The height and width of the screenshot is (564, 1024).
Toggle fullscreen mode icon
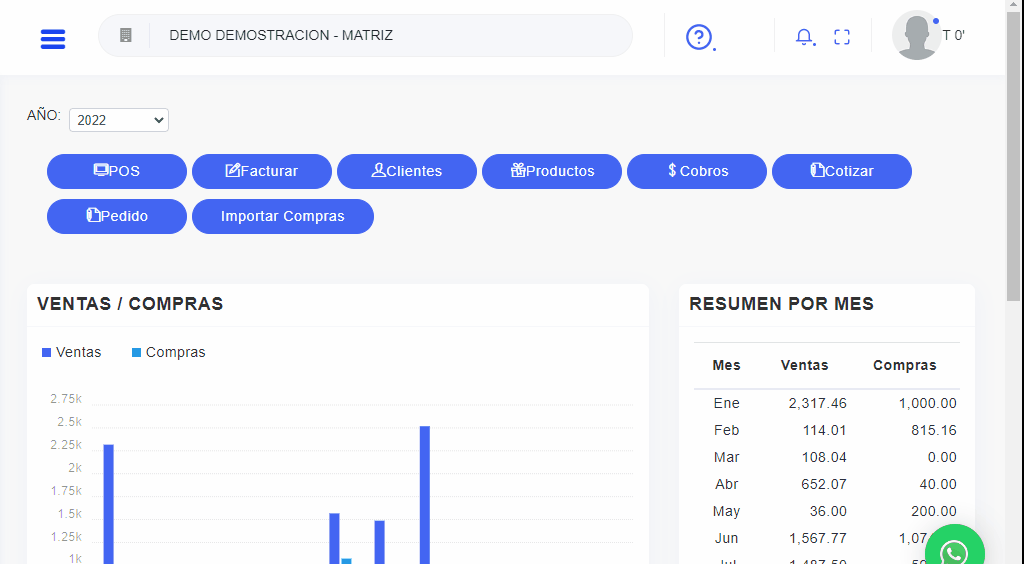pyautogui.click(x=842, y=37)
